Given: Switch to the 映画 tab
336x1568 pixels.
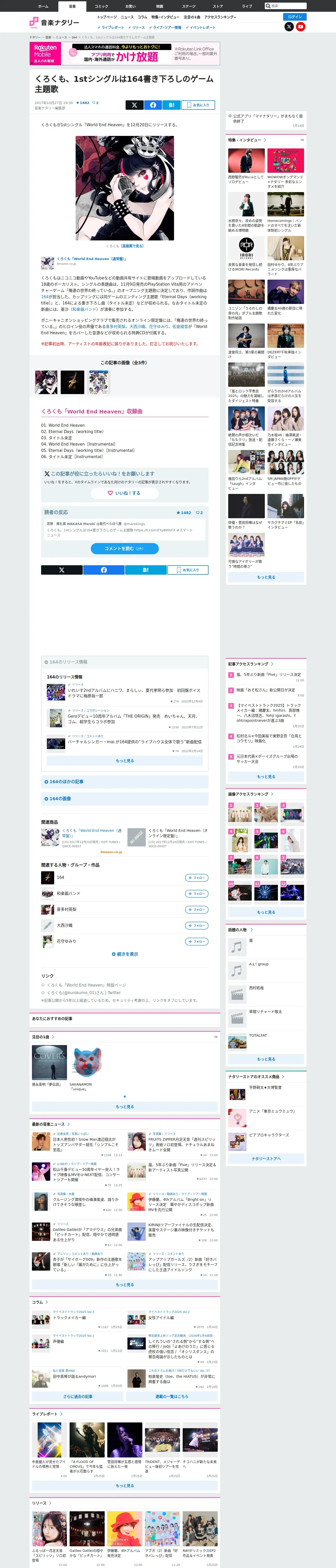Looking at the screenshot, I should coord(160,6).
